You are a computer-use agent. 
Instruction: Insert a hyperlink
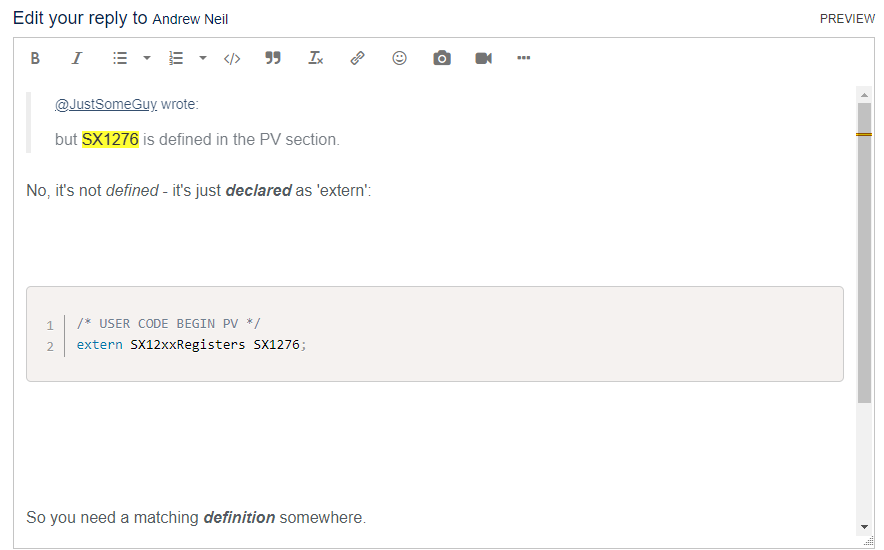(x=357, y=58)
